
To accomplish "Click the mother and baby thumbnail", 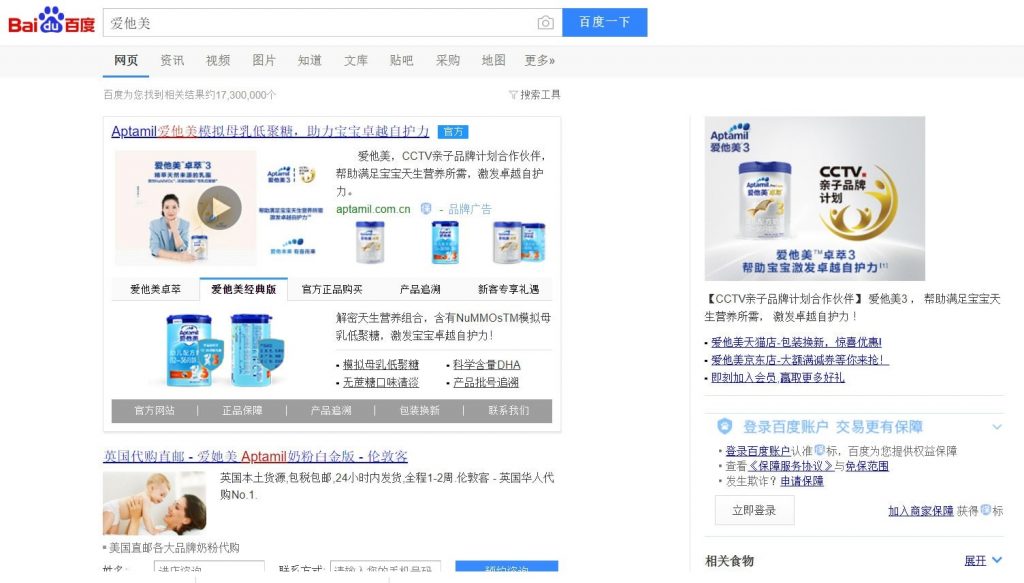I will coord(155,503).
